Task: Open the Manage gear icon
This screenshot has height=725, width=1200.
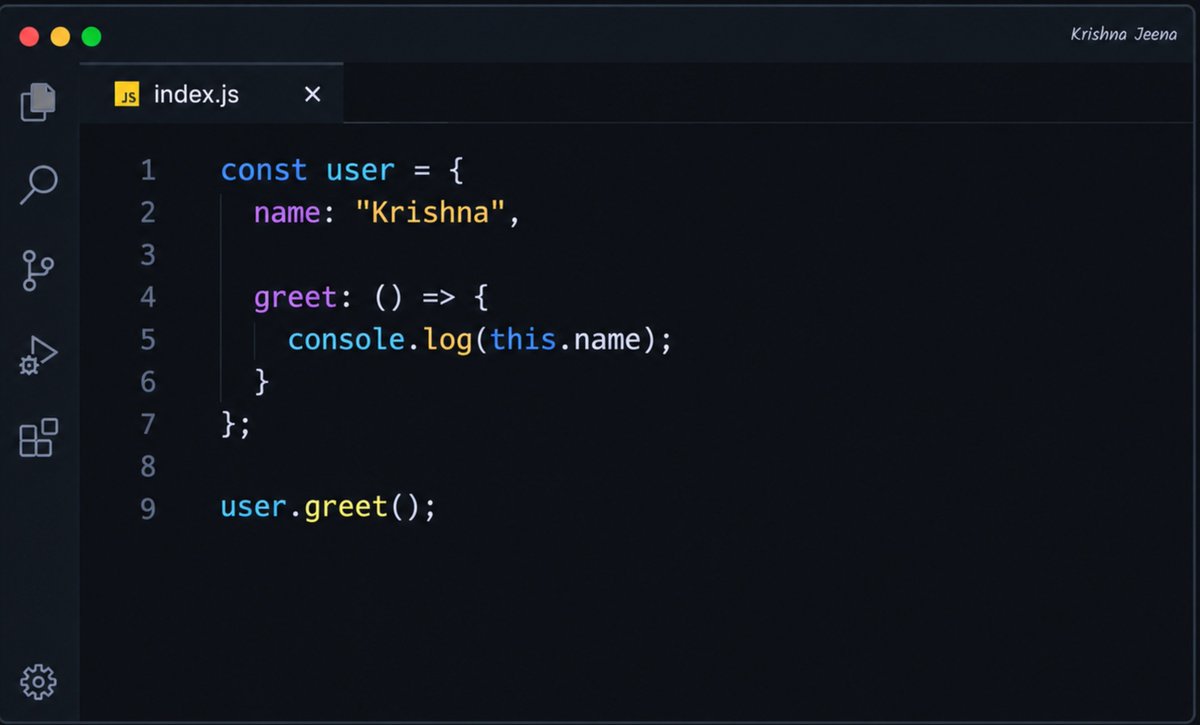Action: pyautogui.click(x=38, y=682)
